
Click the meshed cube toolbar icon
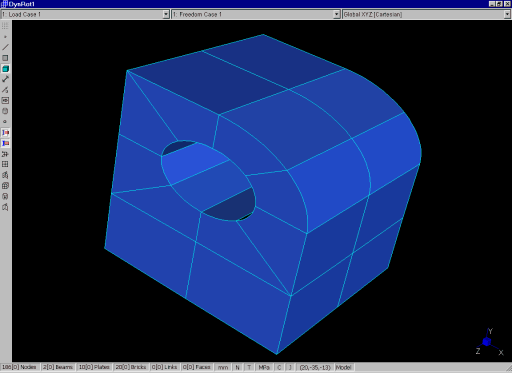(5, 186)
